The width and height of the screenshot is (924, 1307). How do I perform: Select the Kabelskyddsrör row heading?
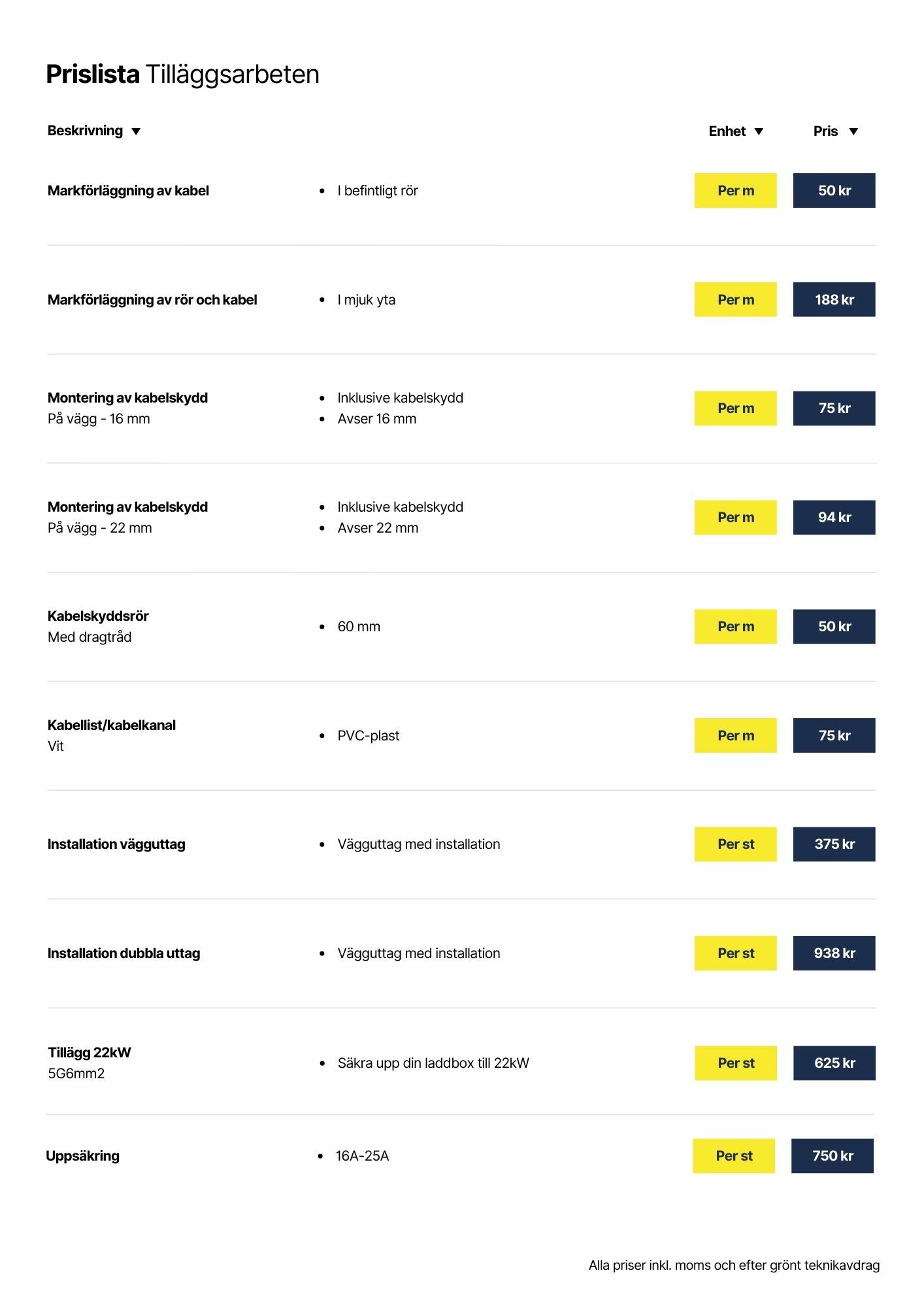[98, 616]
